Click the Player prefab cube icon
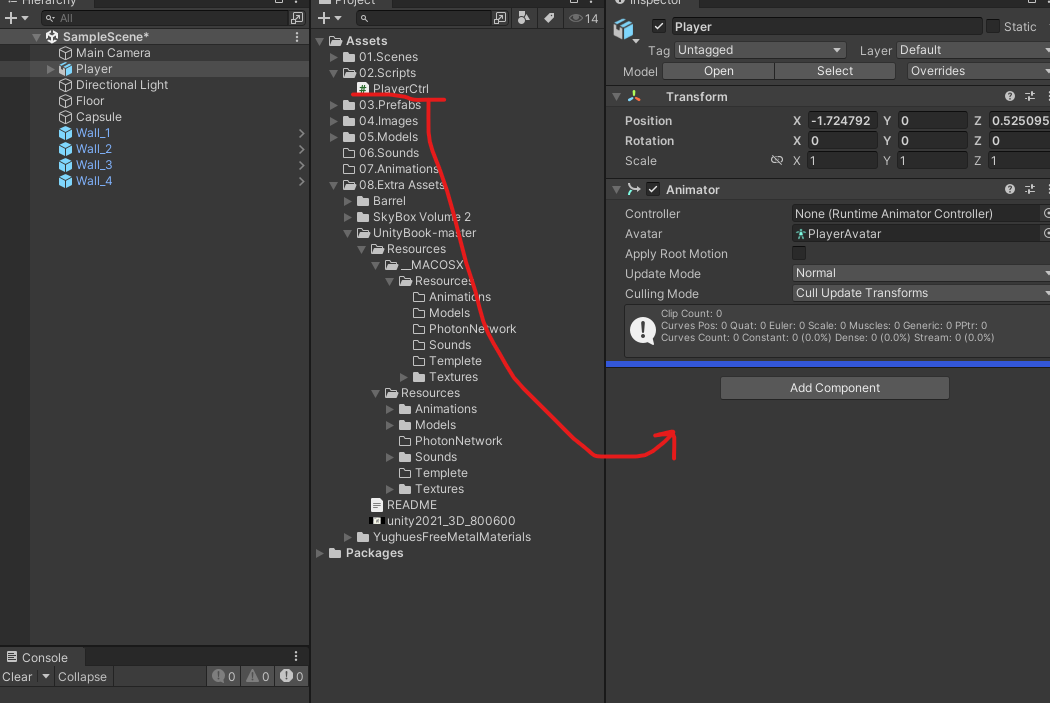The image size is (1050, 703). (65, 69)
